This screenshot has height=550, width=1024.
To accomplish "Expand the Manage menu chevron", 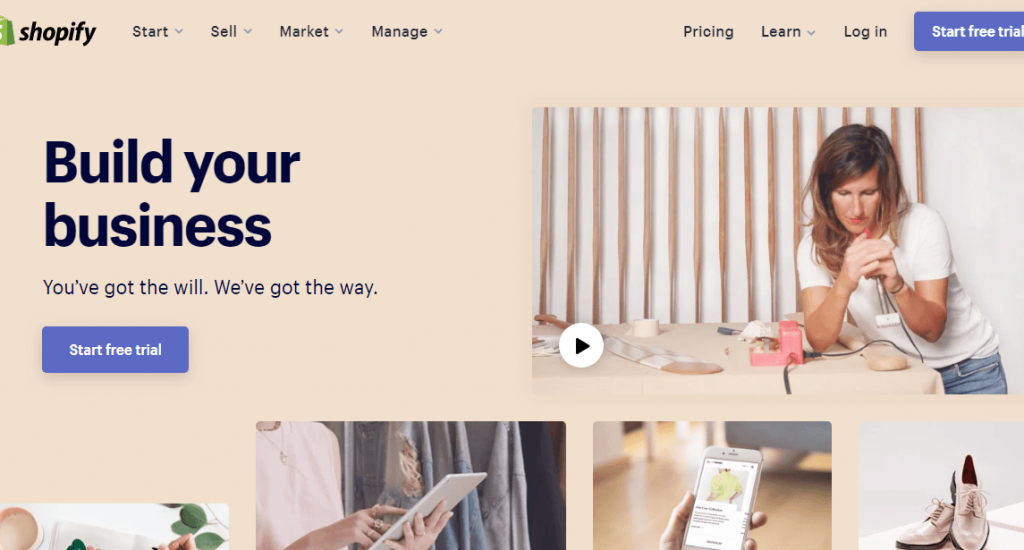I will click(x=438, y=31).
